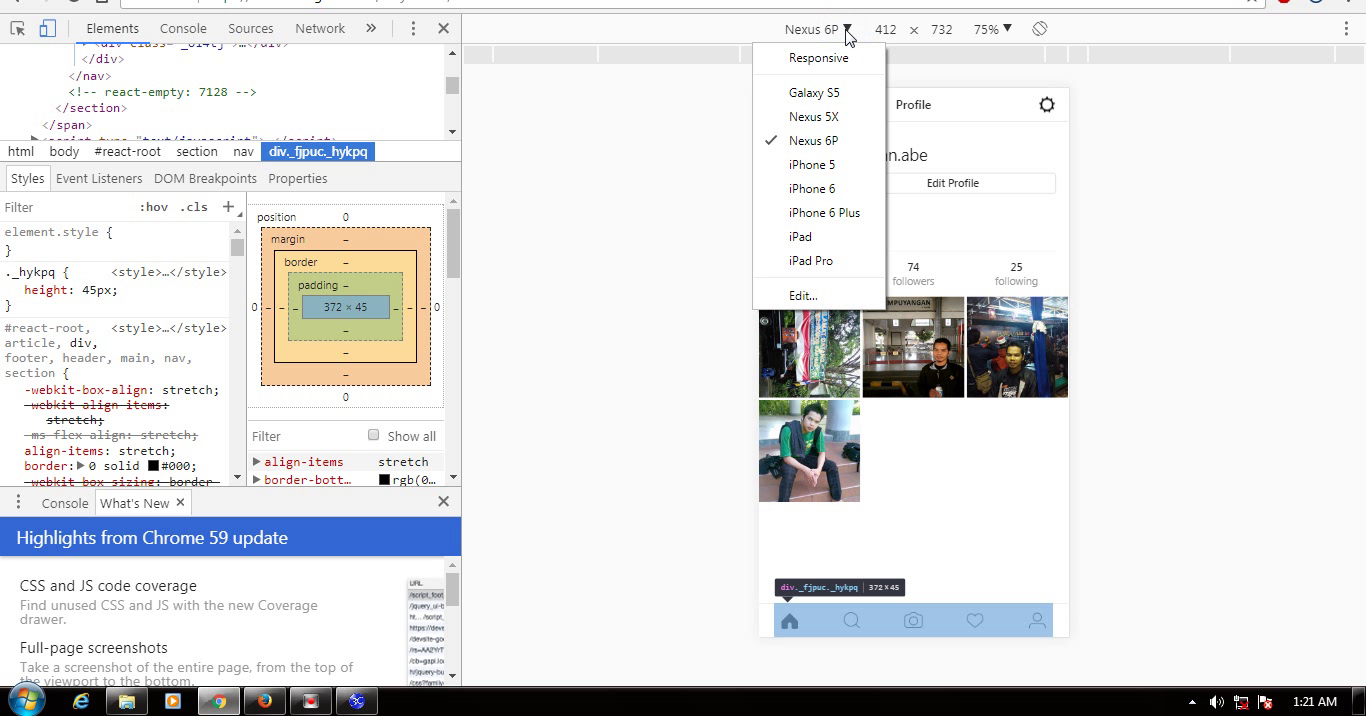
Task: Open the Event Listeners tab
Action: [x=99, y=179]
